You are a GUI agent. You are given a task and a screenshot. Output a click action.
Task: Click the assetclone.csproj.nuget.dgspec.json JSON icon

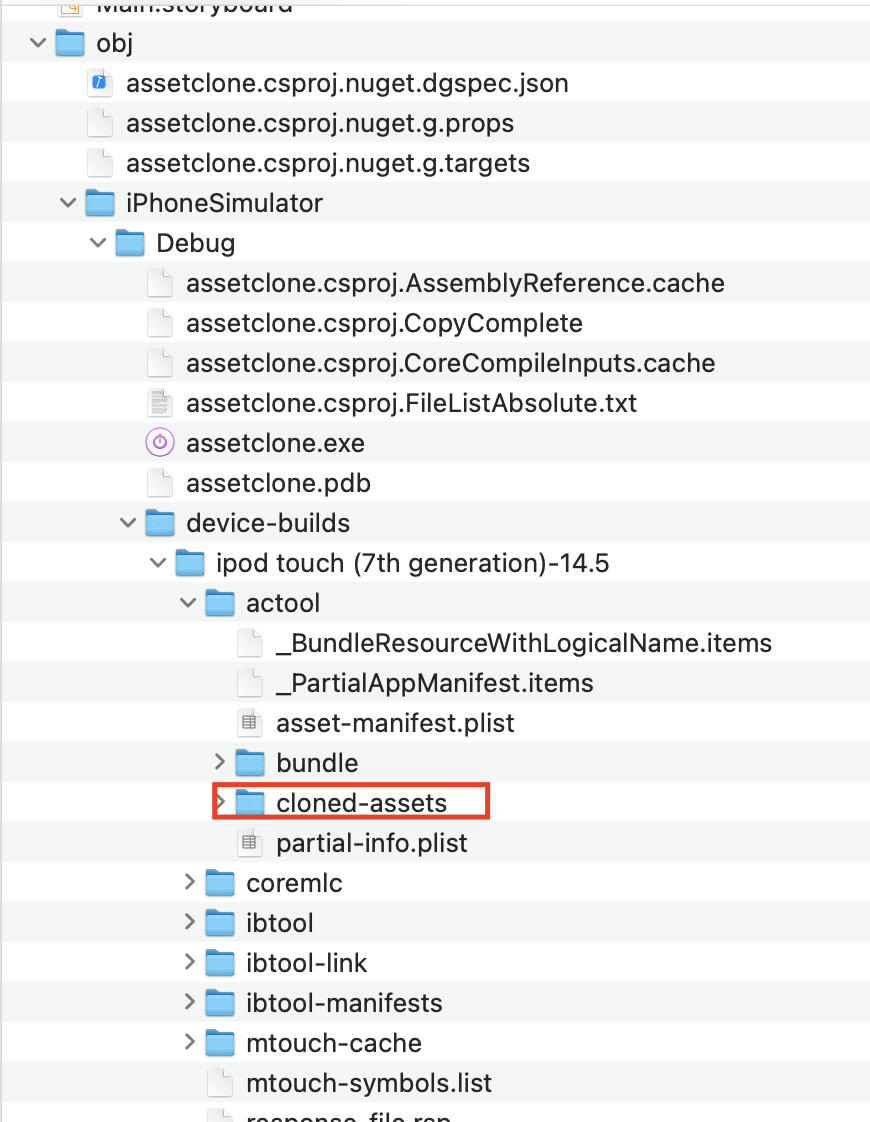click(x=99, y=83)
